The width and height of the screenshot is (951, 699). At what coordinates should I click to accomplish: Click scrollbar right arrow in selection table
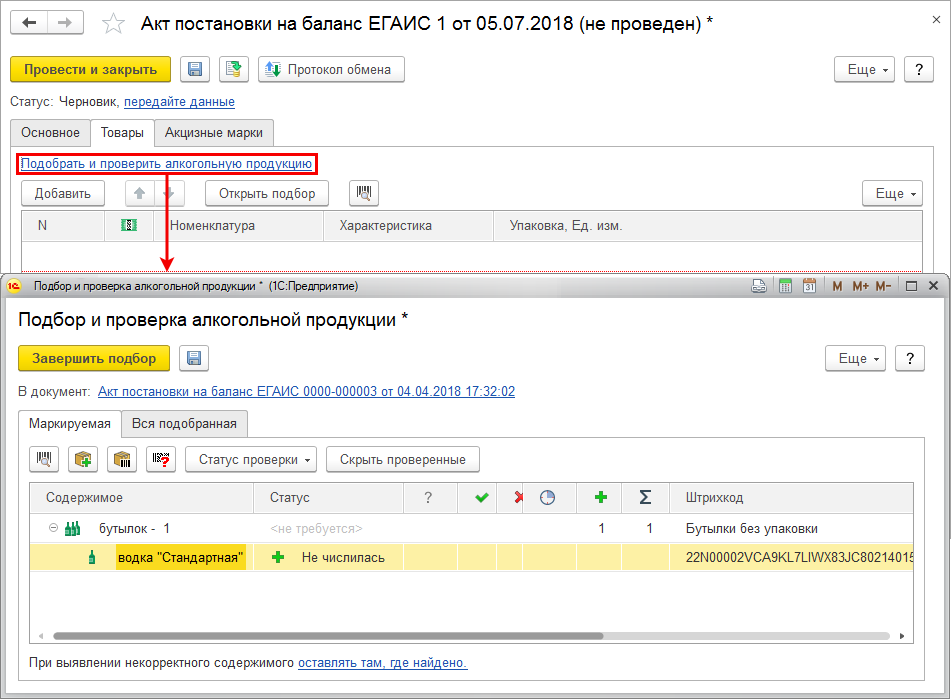[x=902, y=636]
